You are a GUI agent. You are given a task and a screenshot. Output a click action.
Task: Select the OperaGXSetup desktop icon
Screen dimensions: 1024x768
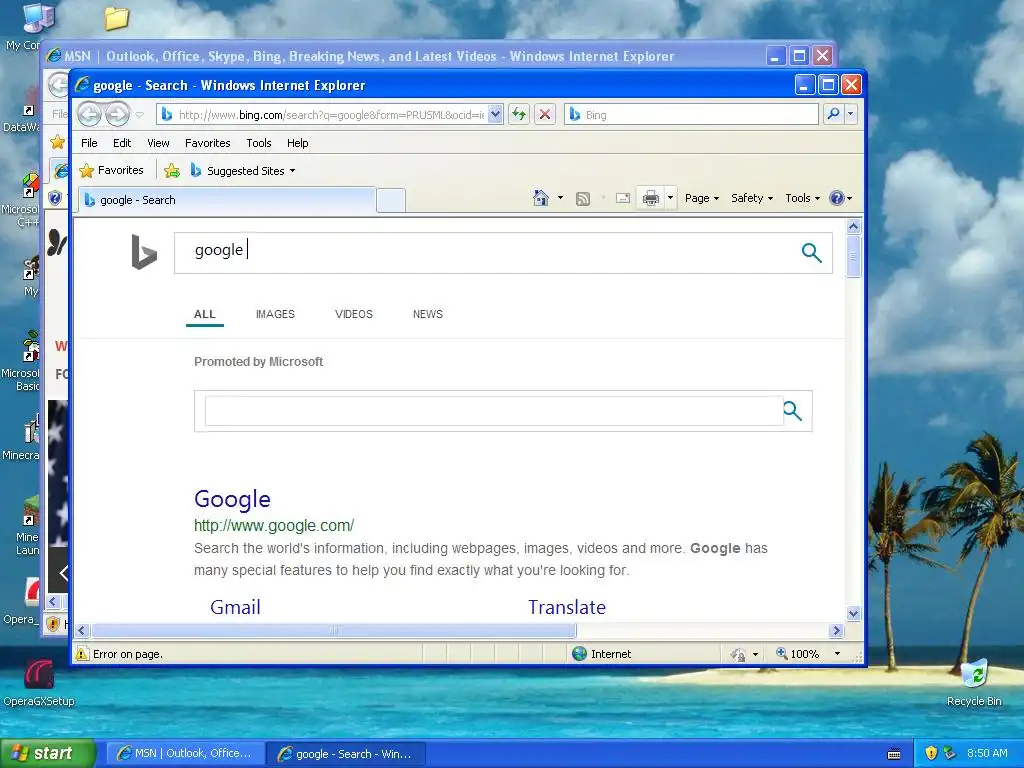[39, 683]
